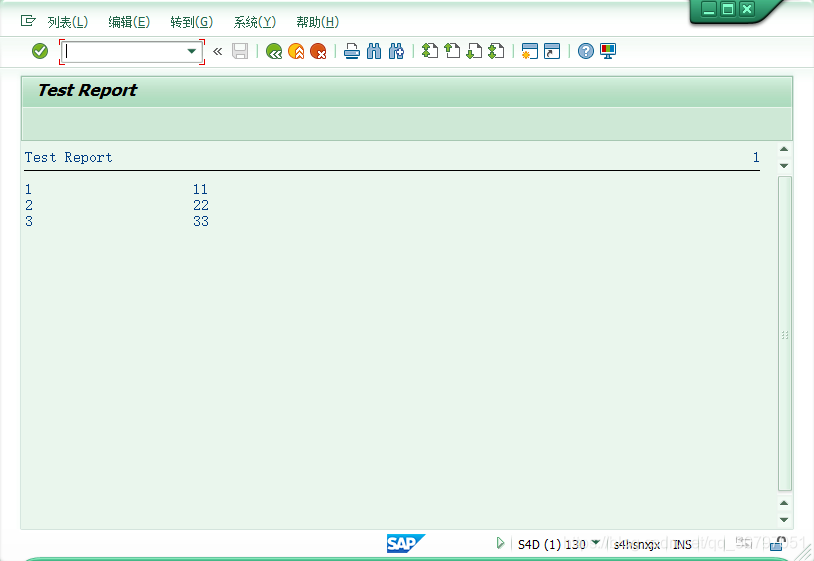Jump to the first page icon
This screenshot has height=561, width=814.
430,51
